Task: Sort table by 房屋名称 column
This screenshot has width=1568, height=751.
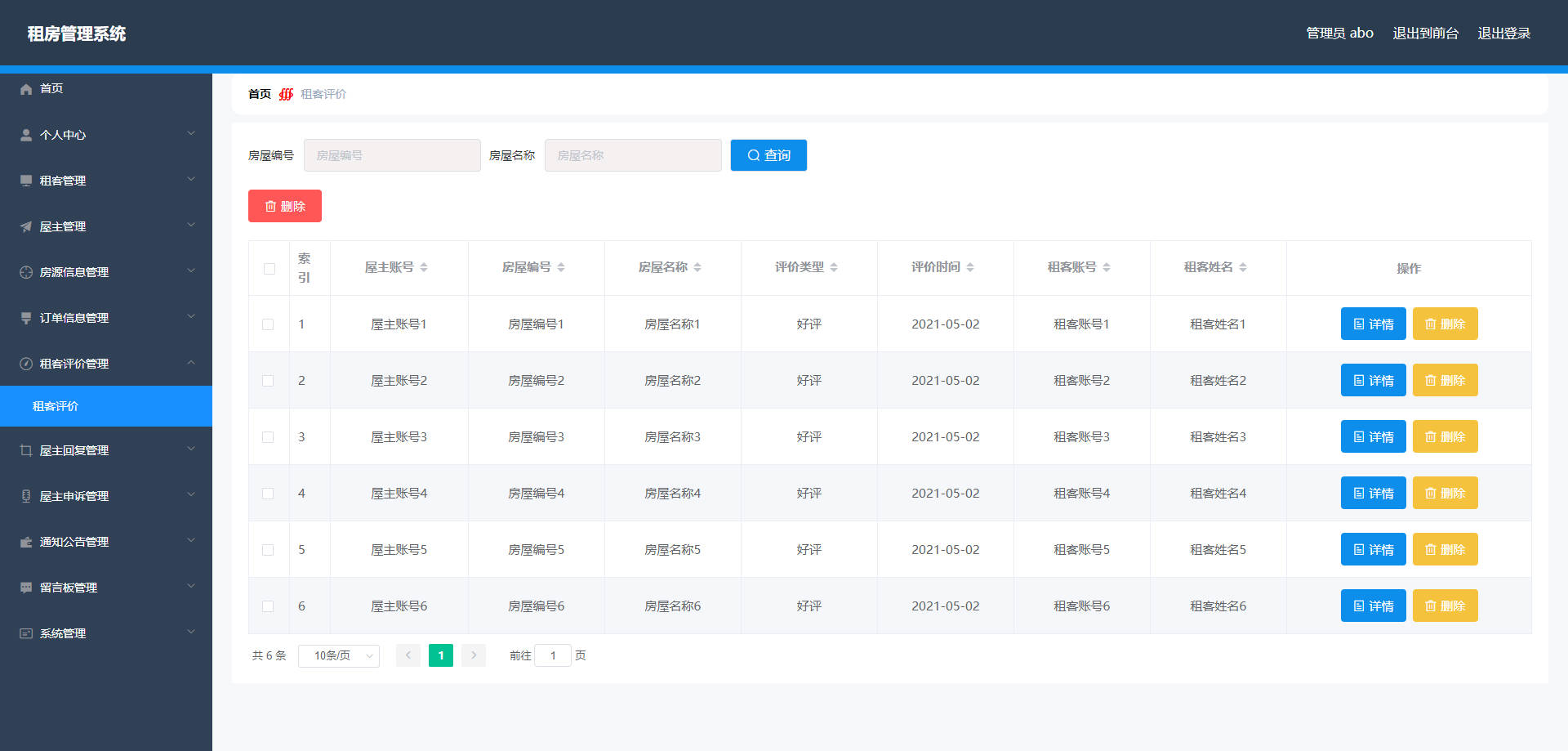Action: 697,267
